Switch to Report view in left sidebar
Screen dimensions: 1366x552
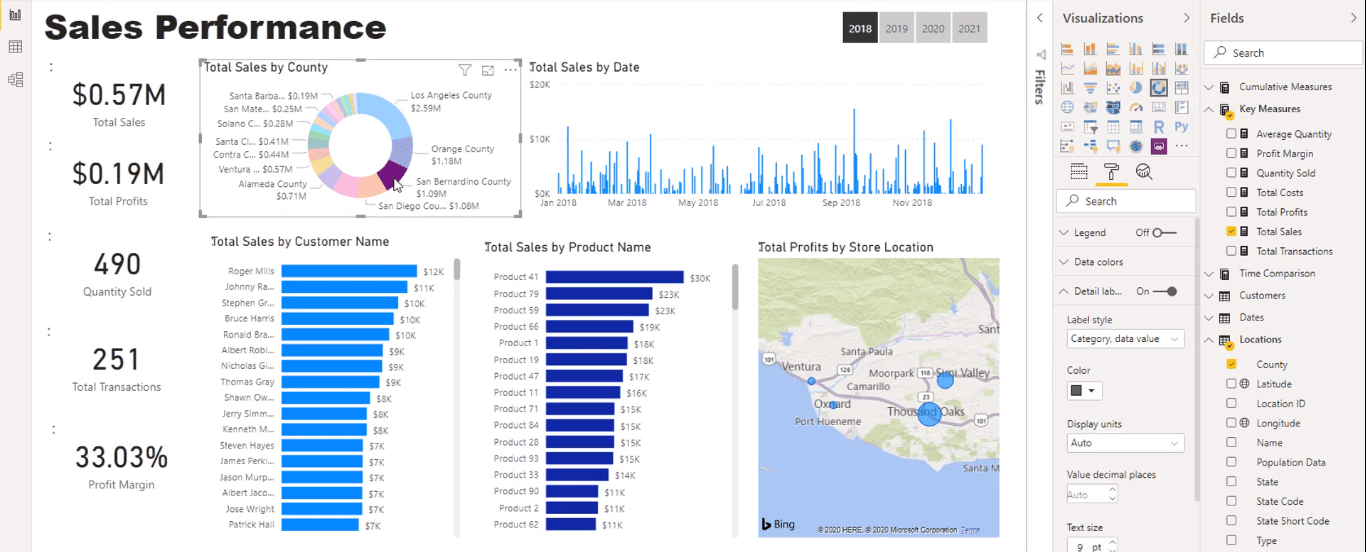pos(15,15)
